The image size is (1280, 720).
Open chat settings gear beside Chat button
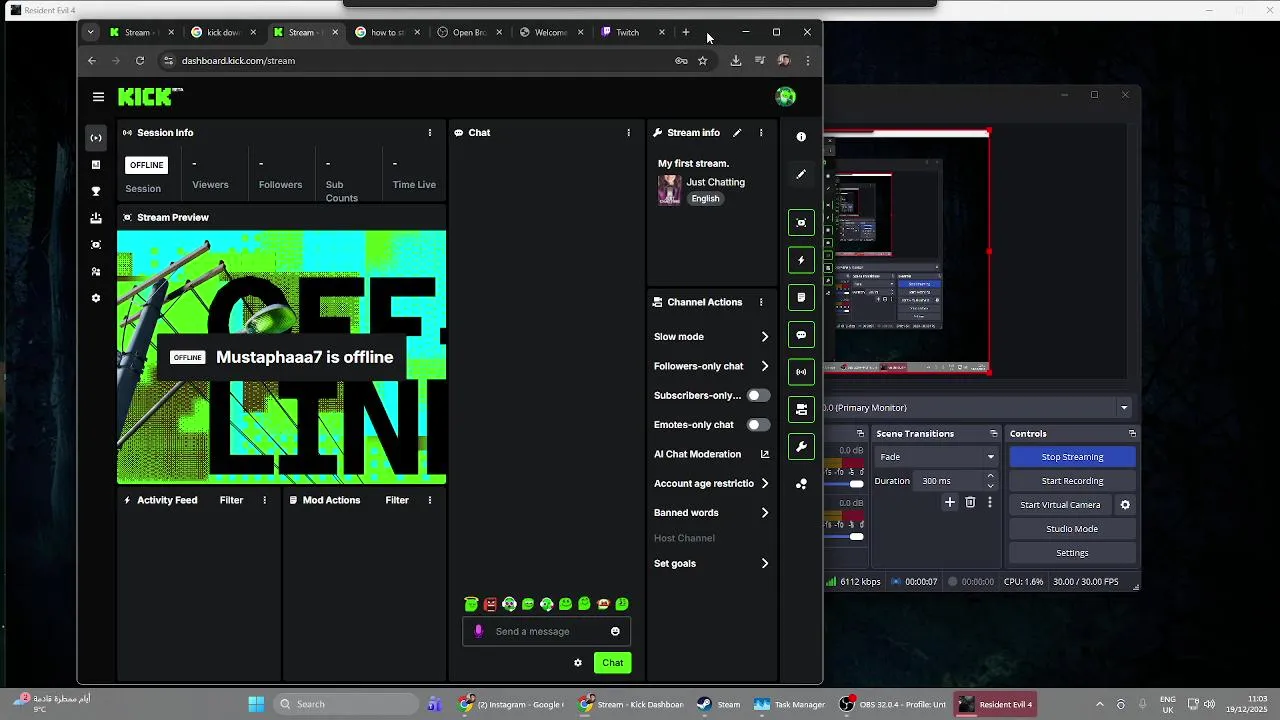coord(578,662)
